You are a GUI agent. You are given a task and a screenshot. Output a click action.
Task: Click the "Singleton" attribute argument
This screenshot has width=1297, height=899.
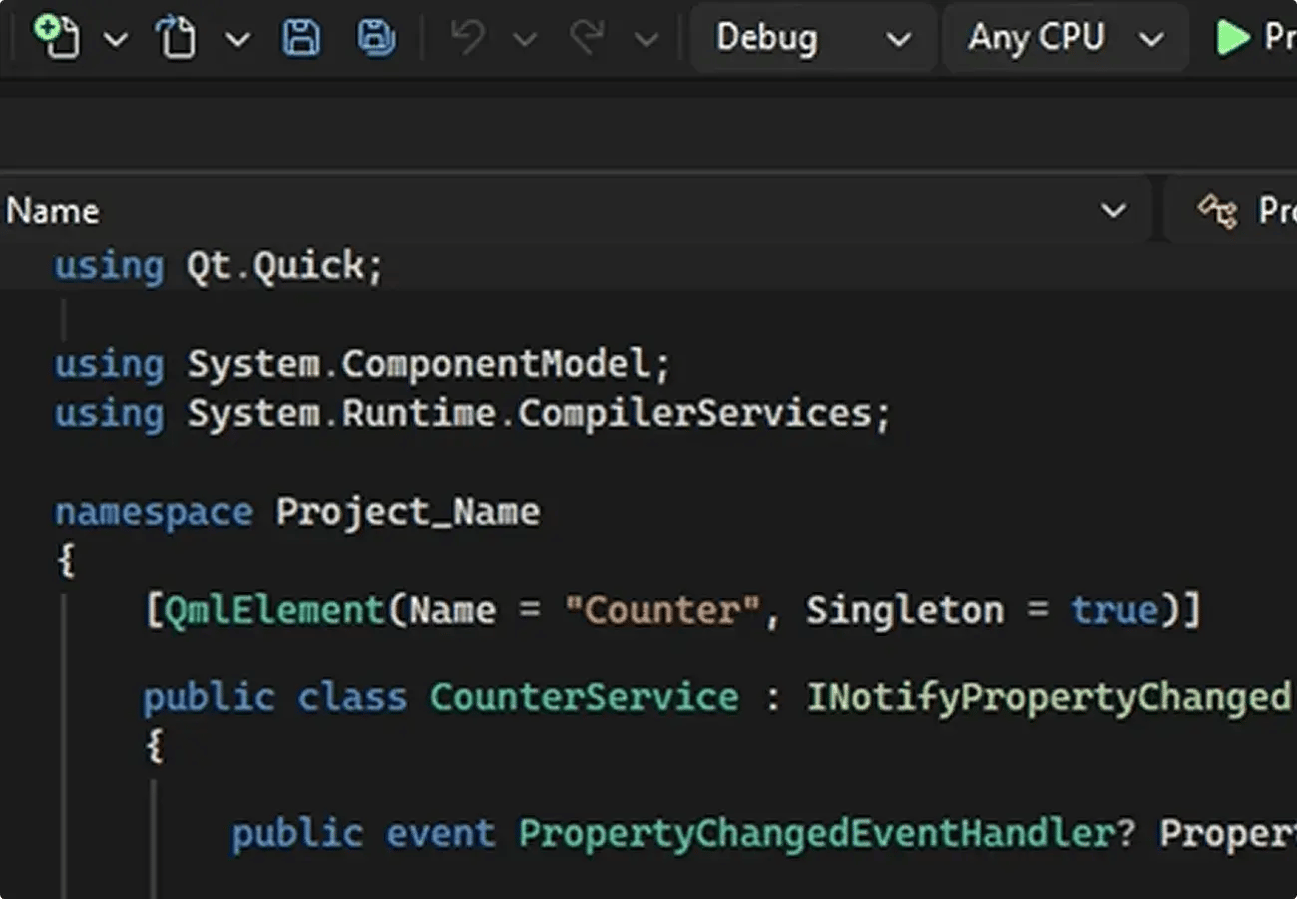(x=904, y=610)
